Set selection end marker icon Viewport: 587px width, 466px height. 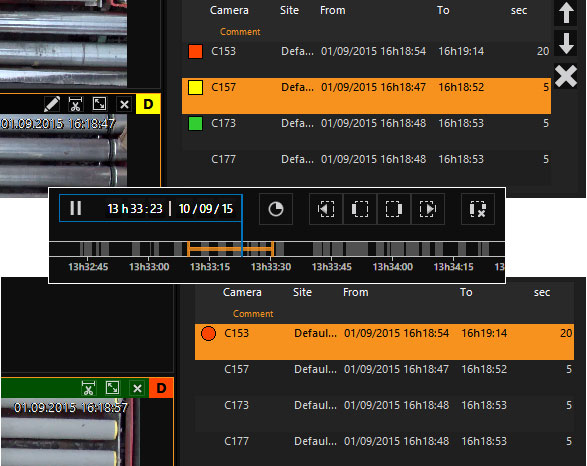click(393, 209)
